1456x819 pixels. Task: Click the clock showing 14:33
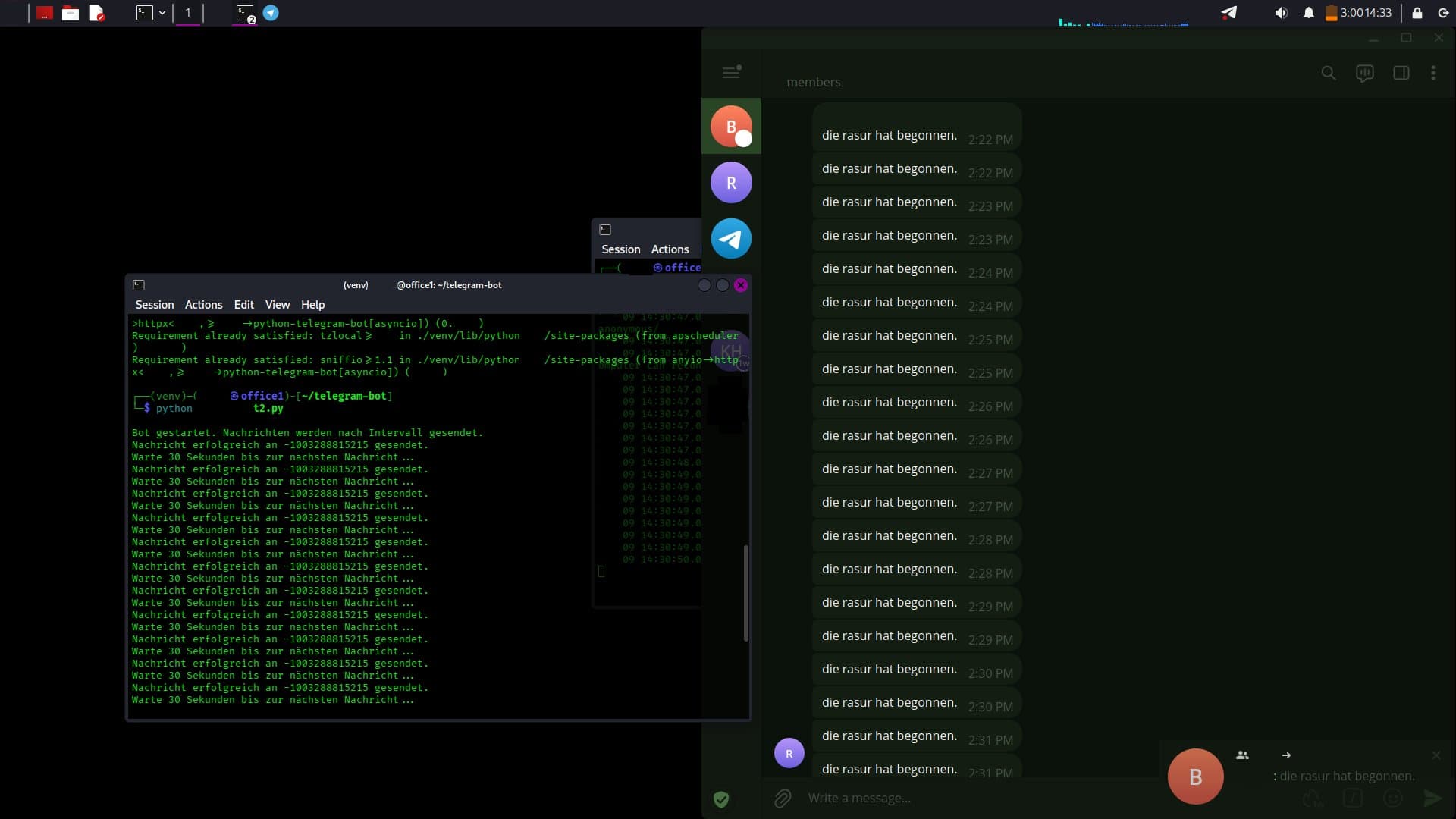pyautogui.click(x=1378, y=13)
